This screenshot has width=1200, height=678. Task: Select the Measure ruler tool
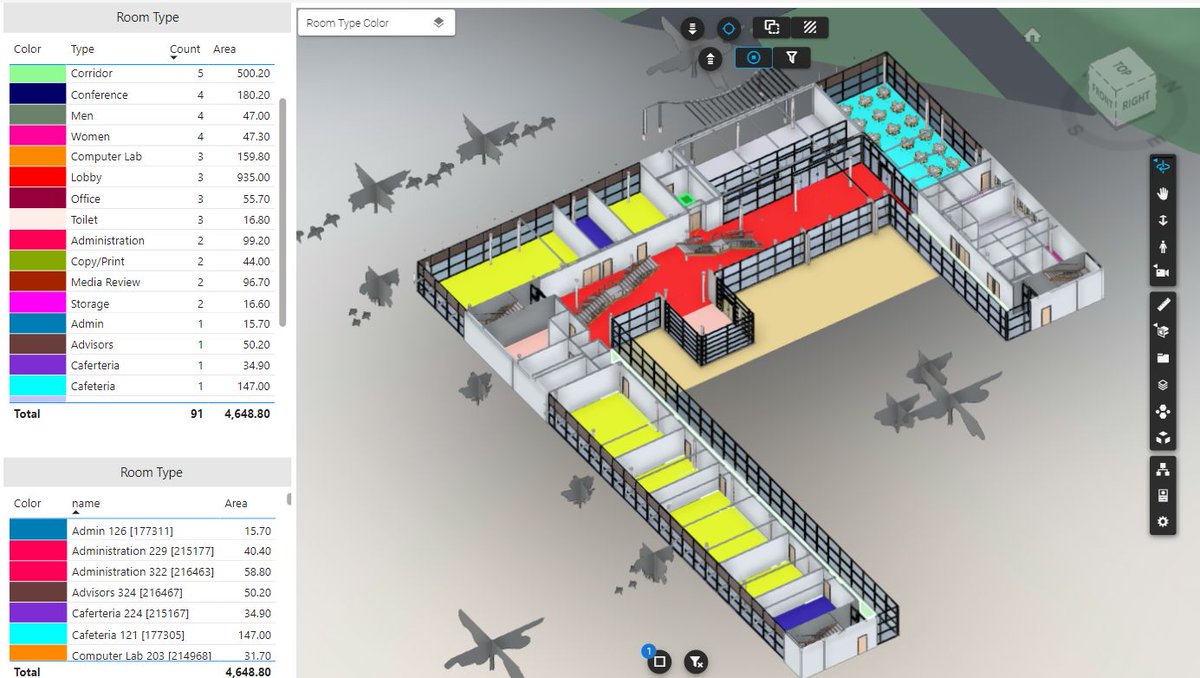1161,305
